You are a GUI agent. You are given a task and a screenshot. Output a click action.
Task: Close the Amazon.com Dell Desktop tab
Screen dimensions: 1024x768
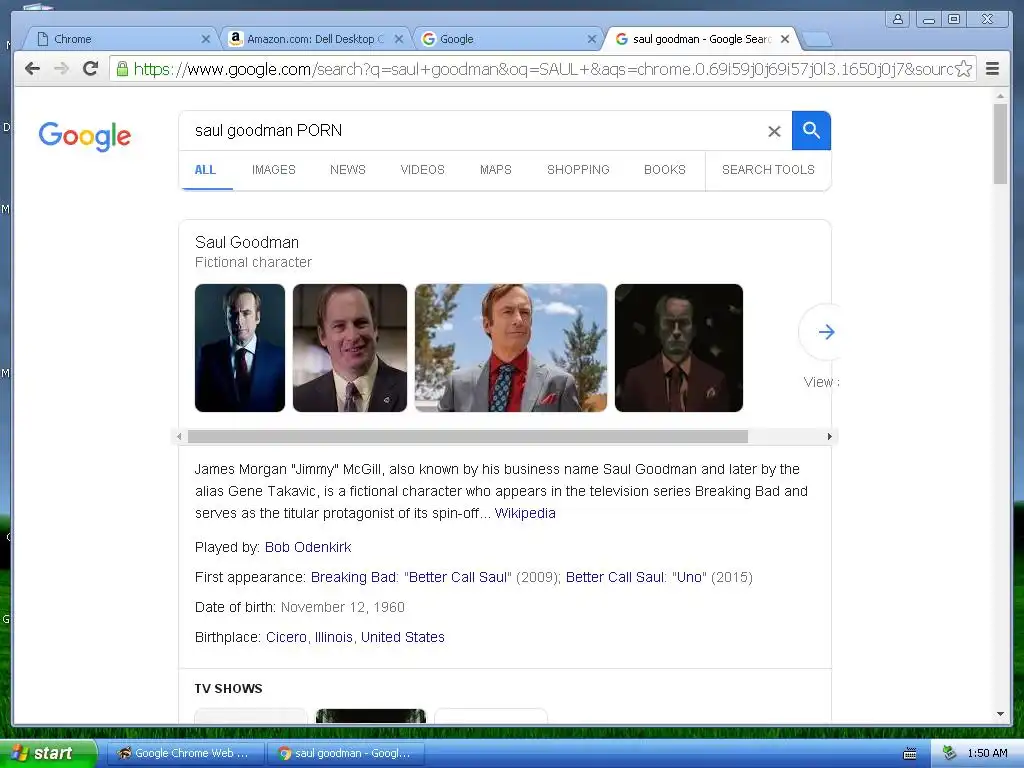(398, 39)
